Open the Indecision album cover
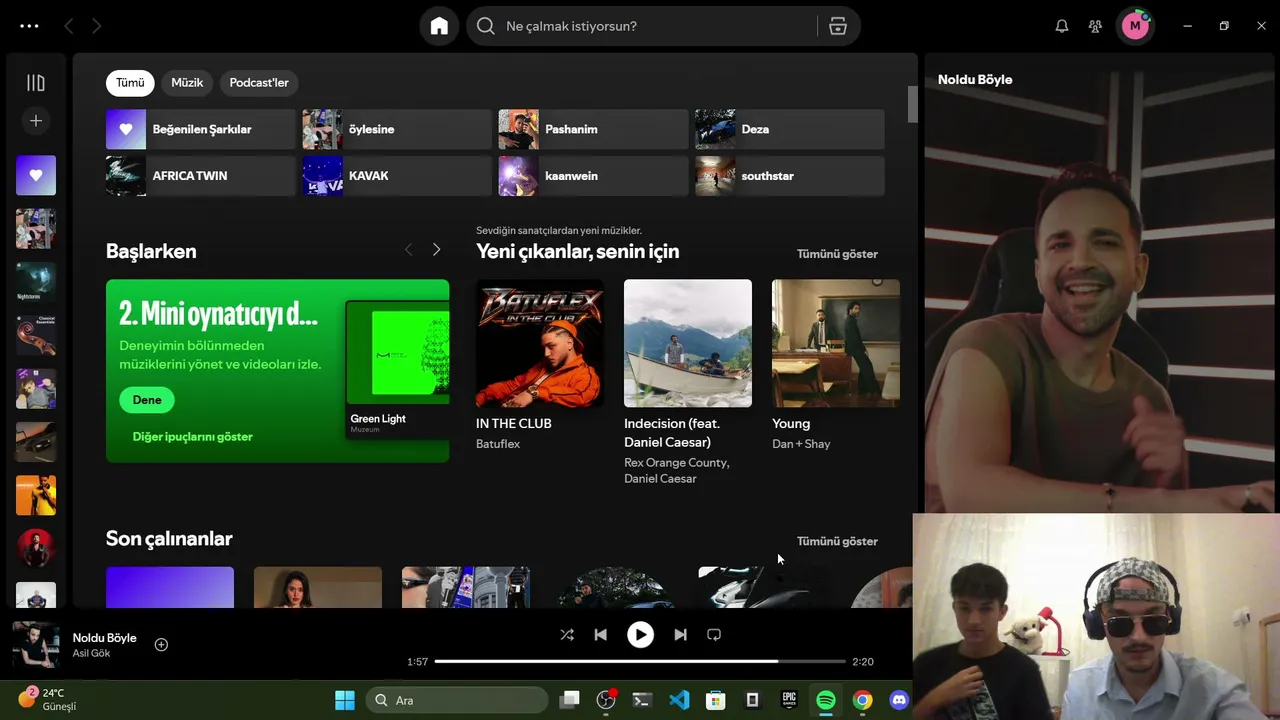The width and height of the screenshot is (1280, 720). click(688, 343)
